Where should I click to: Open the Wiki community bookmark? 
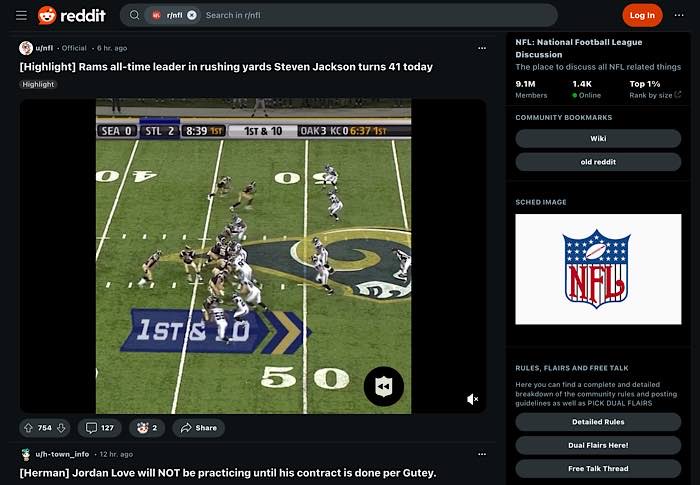598,138
